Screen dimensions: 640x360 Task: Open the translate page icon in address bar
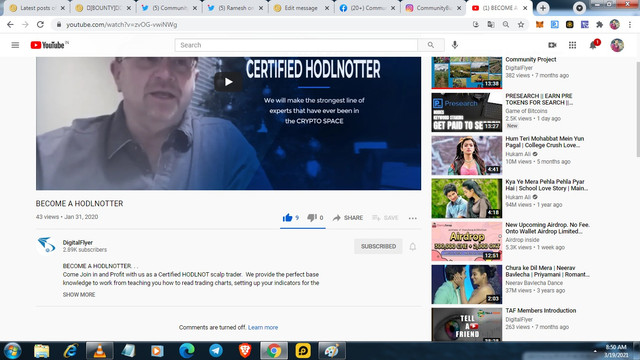click(491, 24)
